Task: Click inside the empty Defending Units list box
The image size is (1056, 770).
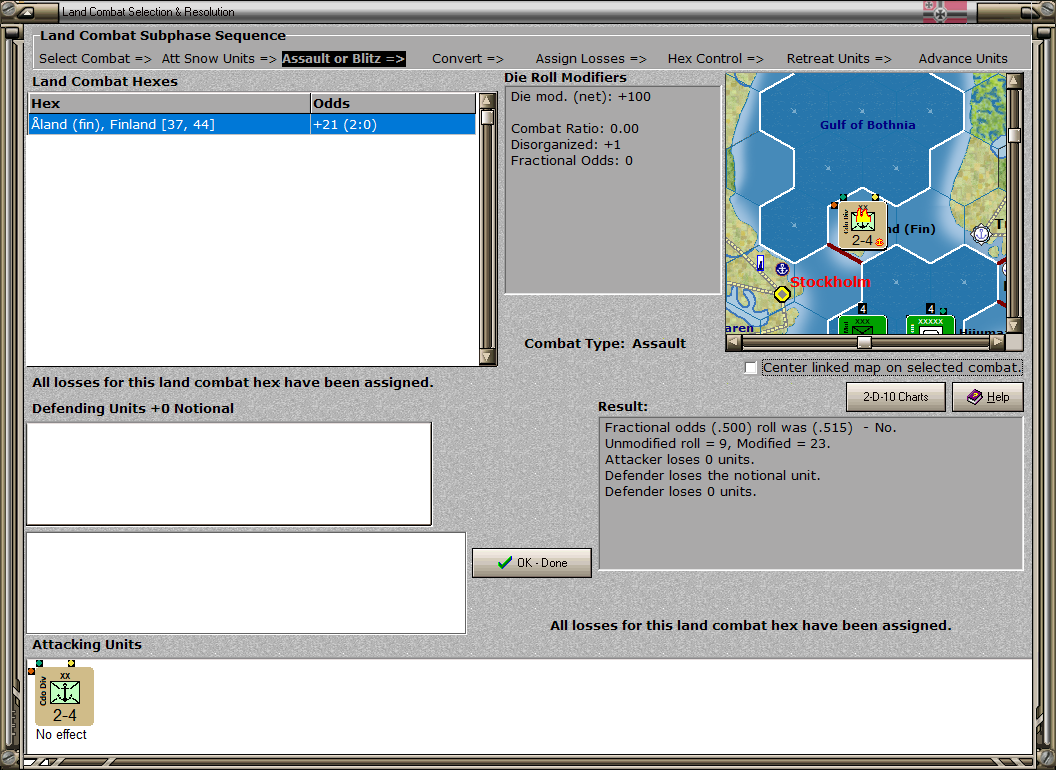Action: tap(229, 474)
